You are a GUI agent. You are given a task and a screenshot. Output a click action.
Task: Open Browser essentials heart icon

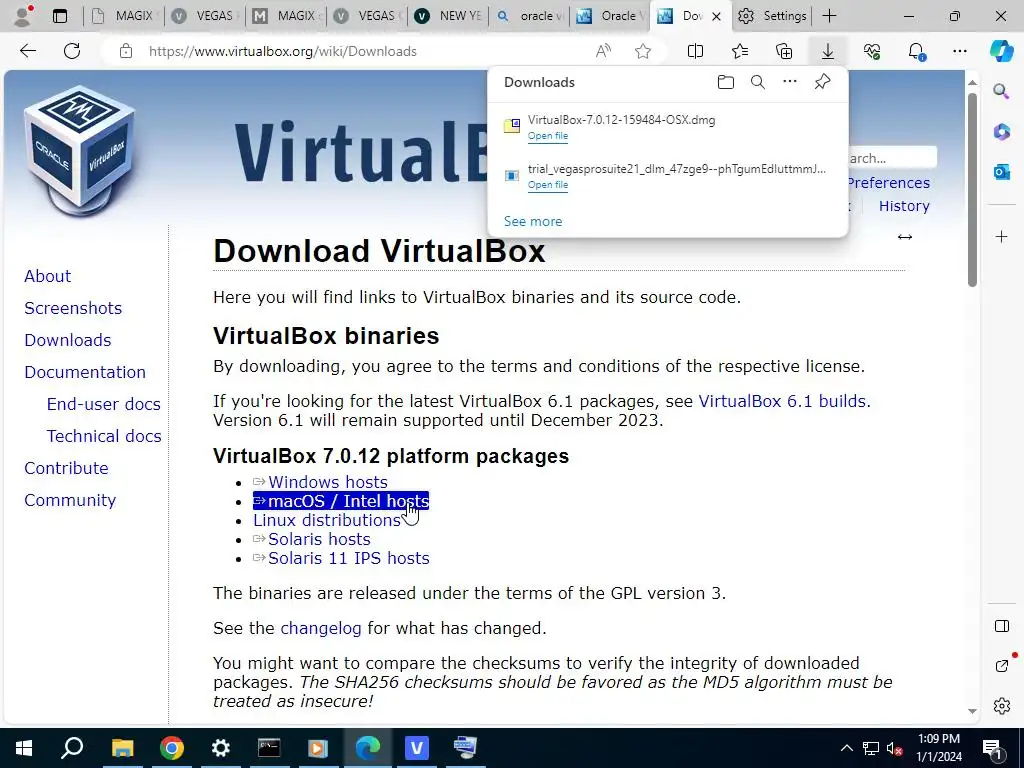coord(872,51)
